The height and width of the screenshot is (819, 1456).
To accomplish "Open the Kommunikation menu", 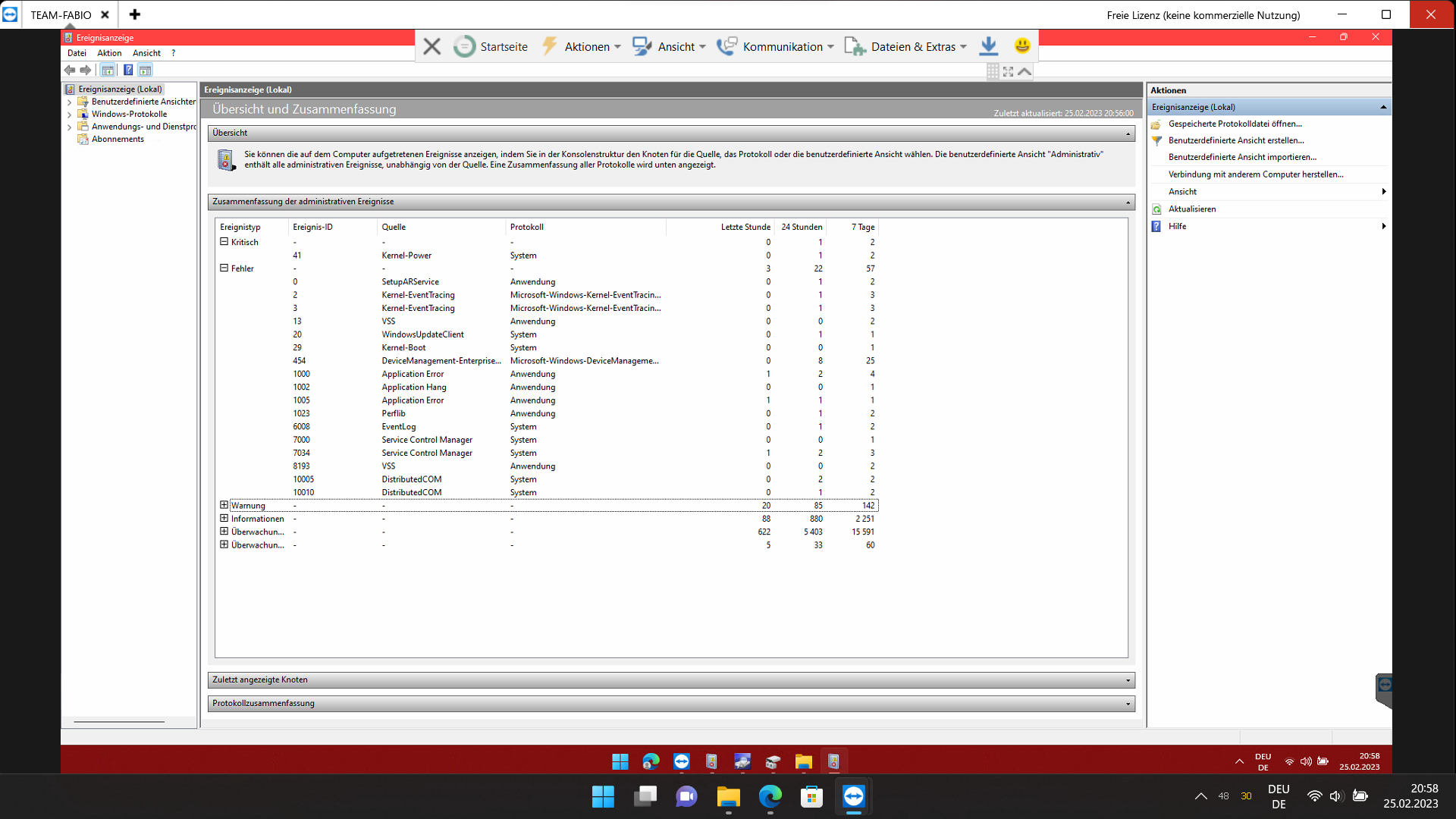I will (x=782, y=46).
